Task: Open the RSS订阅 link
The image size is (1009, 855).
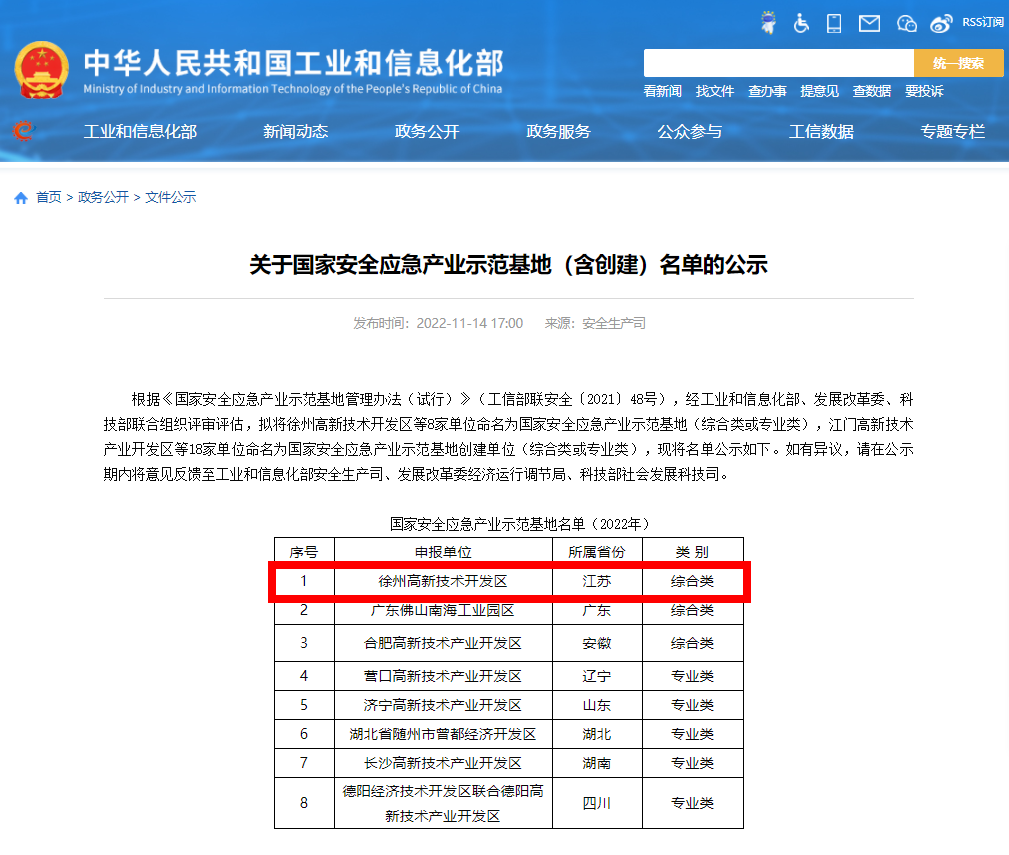Action: (x=983, y=22)
